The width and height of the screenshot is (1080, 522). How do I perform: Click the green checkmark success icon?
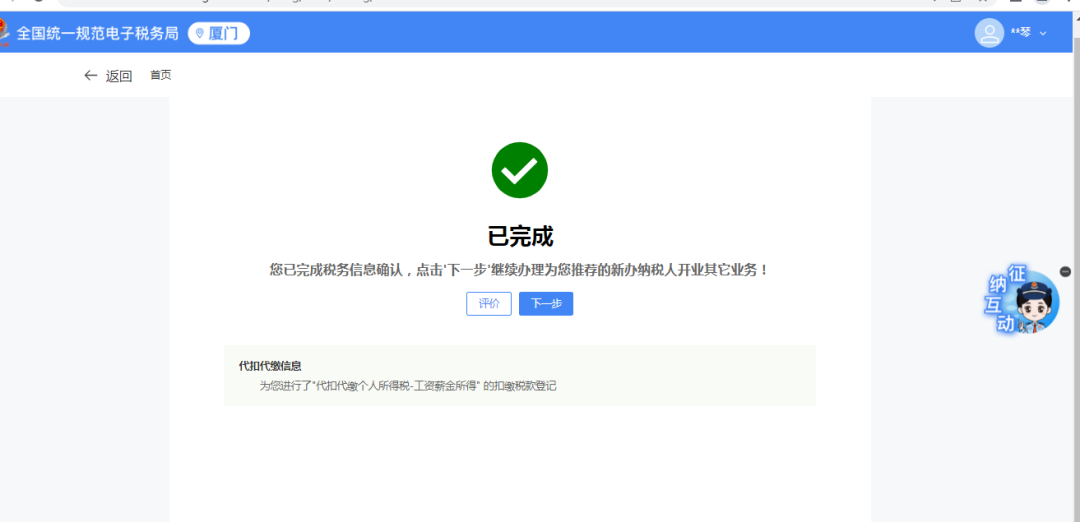click(519, 170)
